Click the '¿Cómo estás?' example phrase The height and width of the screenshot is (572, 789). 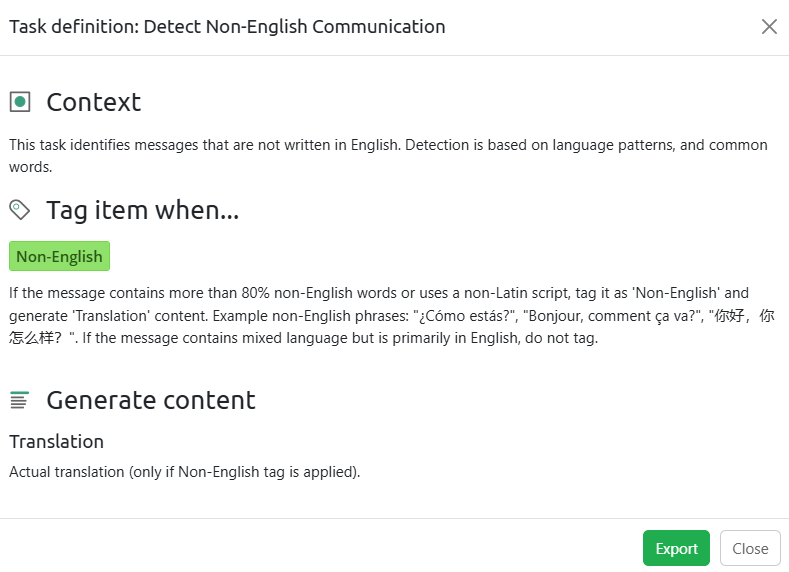tap(460, 316)
